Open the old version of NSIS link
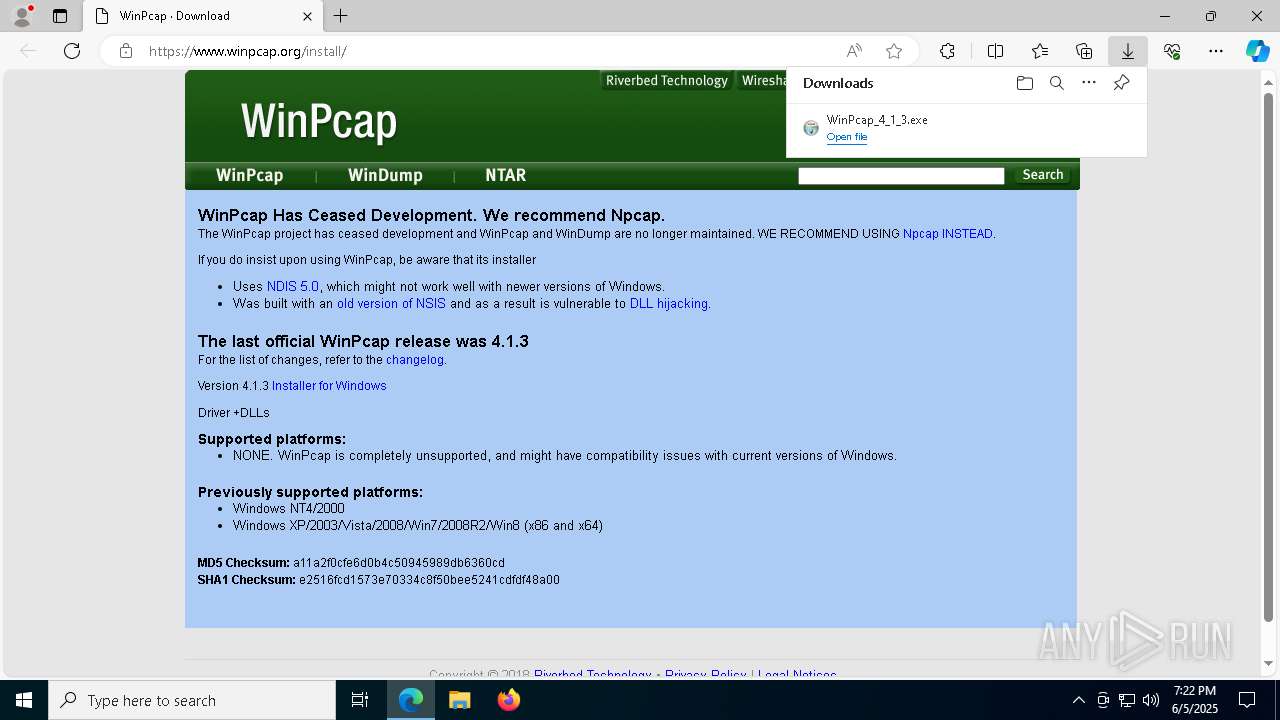 point(391,304)
